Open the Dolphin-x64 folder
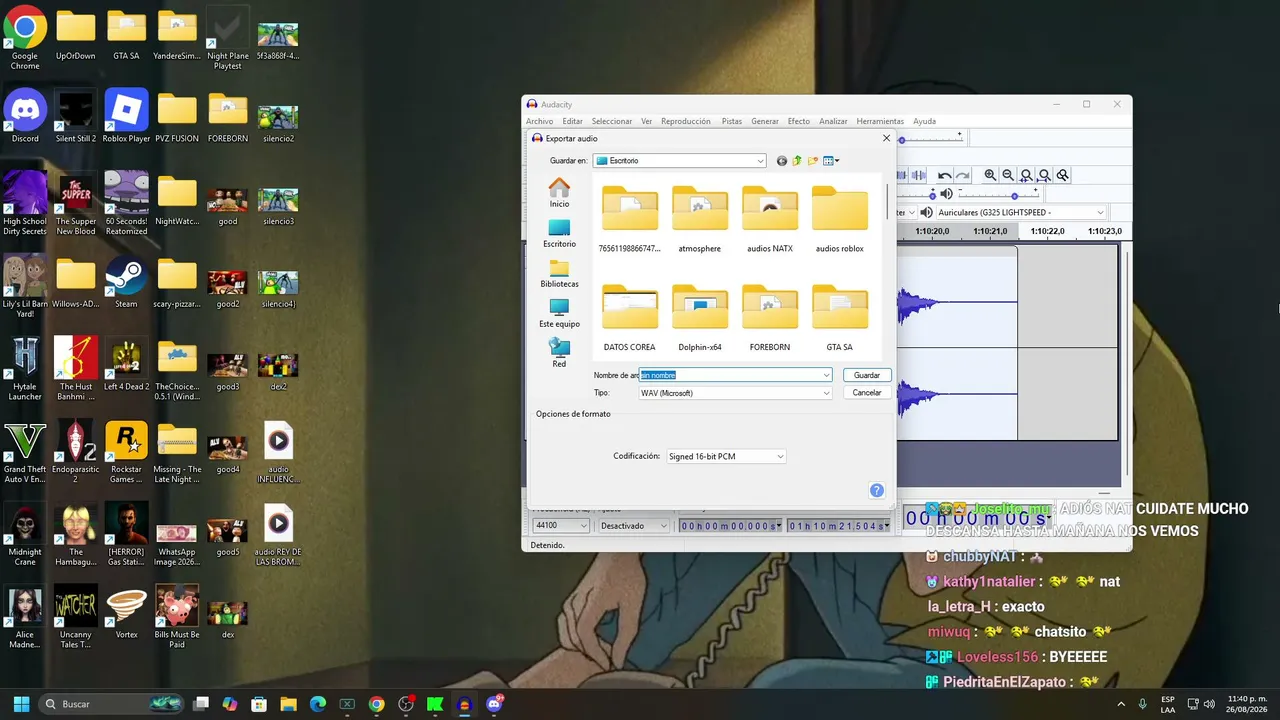The image size is (1280, 720). [x=700, y=318]
